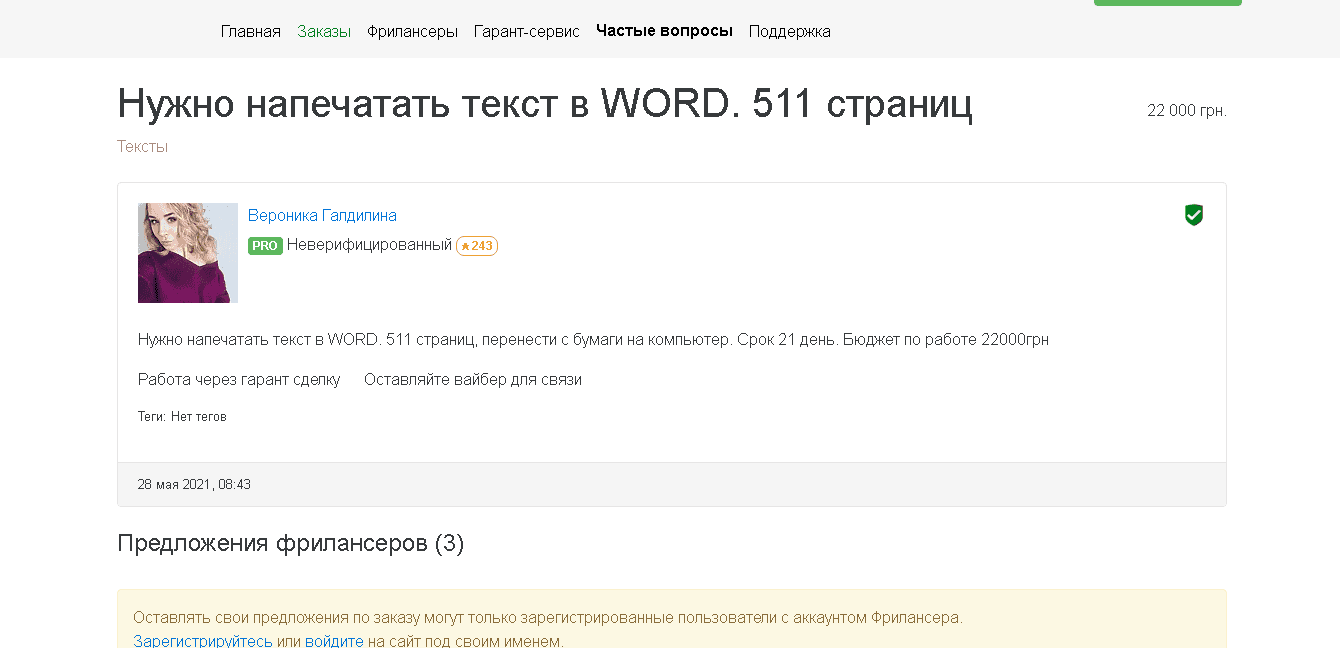Viewport: 1340px width, 648px height.
Task: Click the Тексты category link
Action: pyautogui.click(x=142, y=146)
